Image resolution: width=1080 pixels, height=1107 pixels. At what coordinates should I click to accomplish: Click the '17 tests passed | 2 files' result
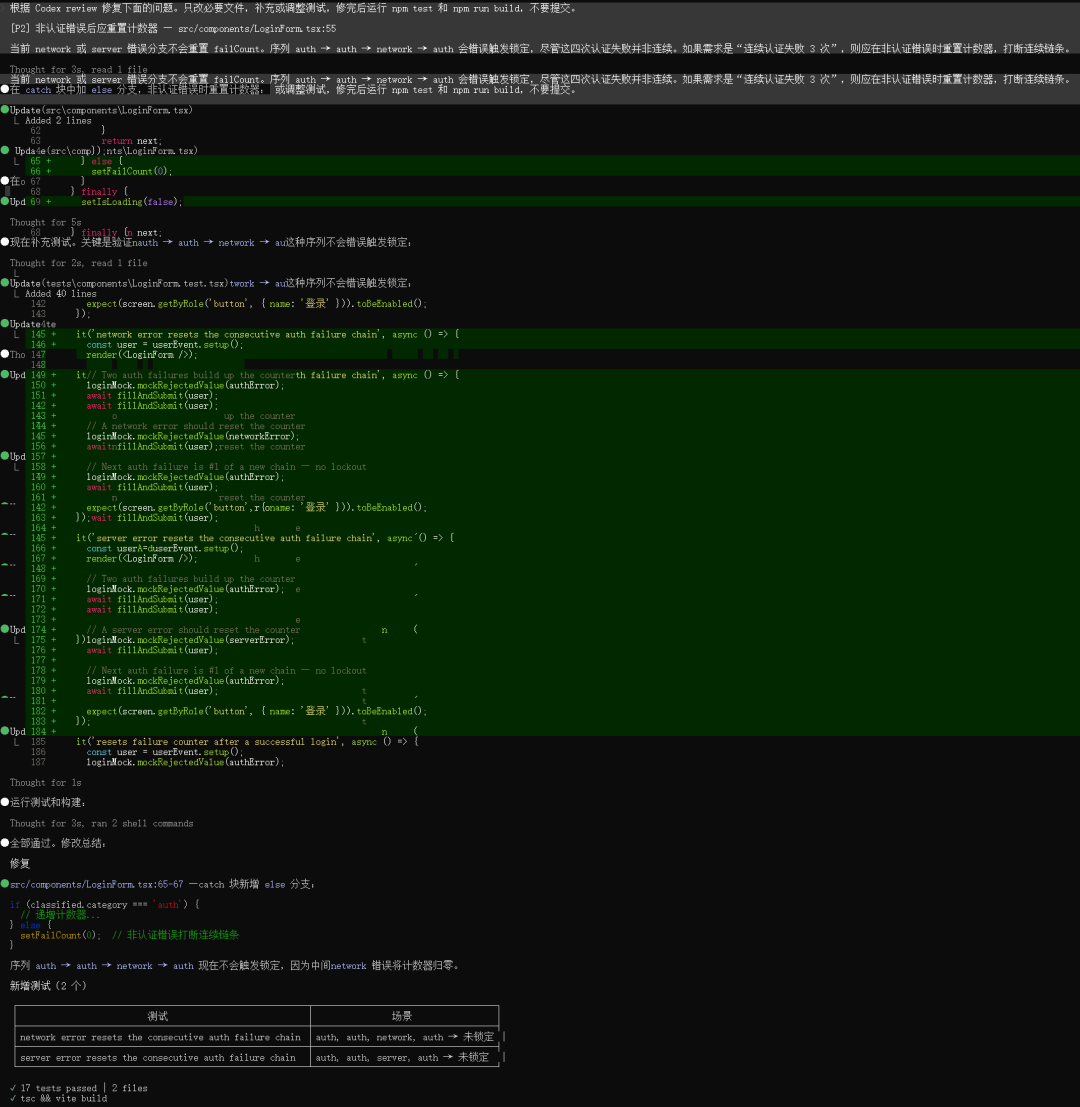(83, 1089)
